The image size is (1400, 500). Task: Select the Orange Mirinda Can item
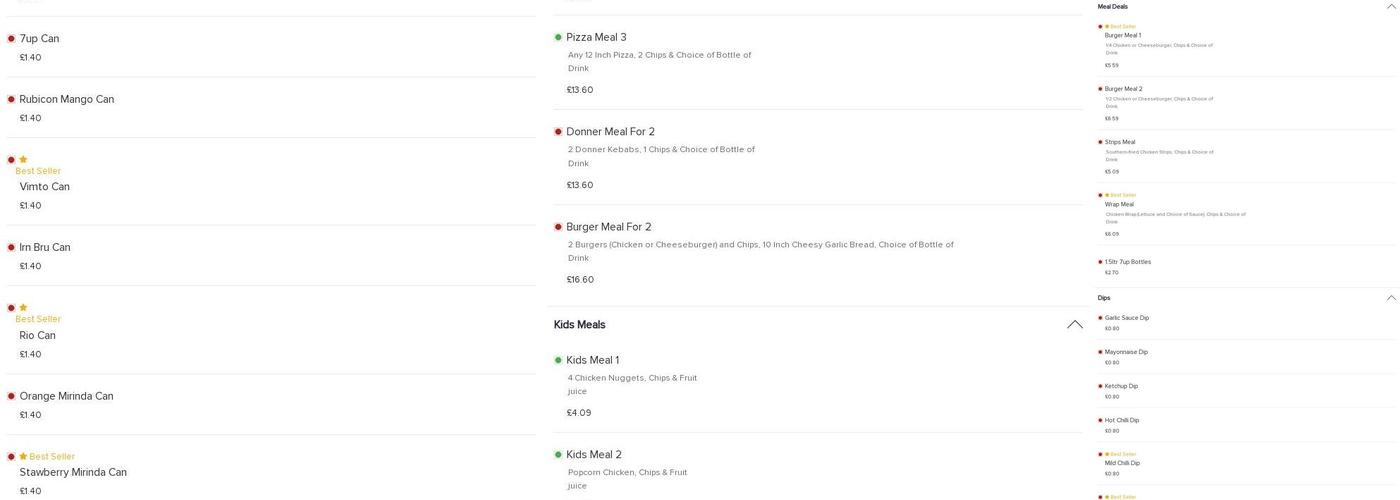(x=67, y=397)
